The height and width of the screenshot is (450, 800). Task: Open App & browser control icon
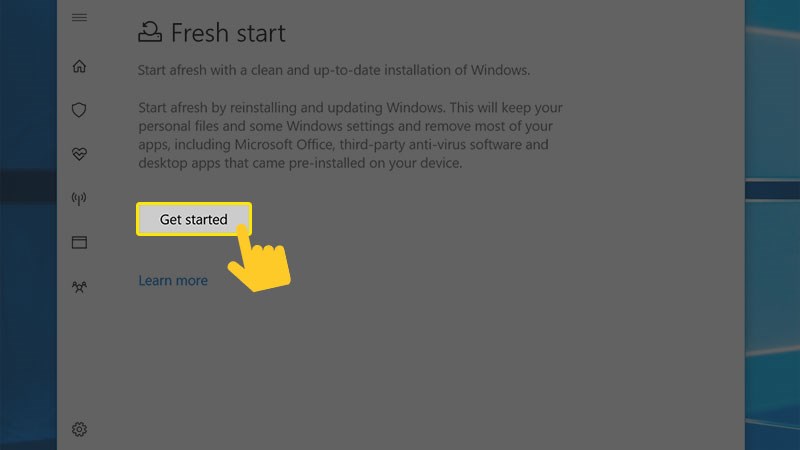point(80,243)
